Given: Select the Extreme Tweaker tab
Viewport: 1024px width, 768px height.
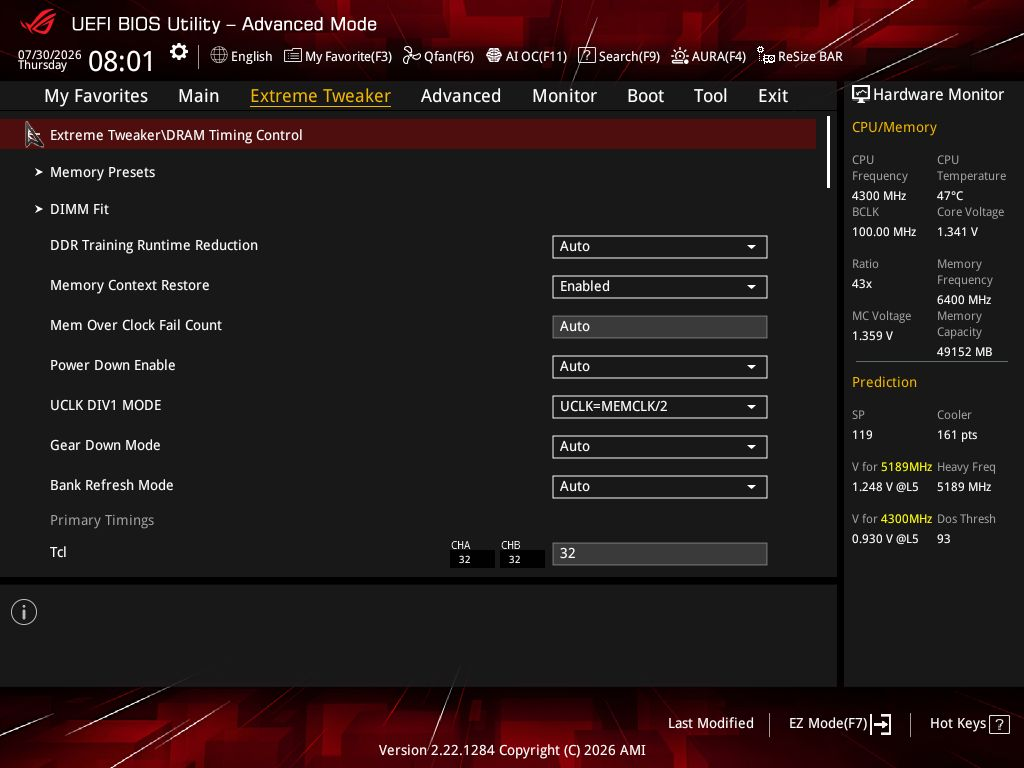Looking at the screenshot, I should point(320,96).
